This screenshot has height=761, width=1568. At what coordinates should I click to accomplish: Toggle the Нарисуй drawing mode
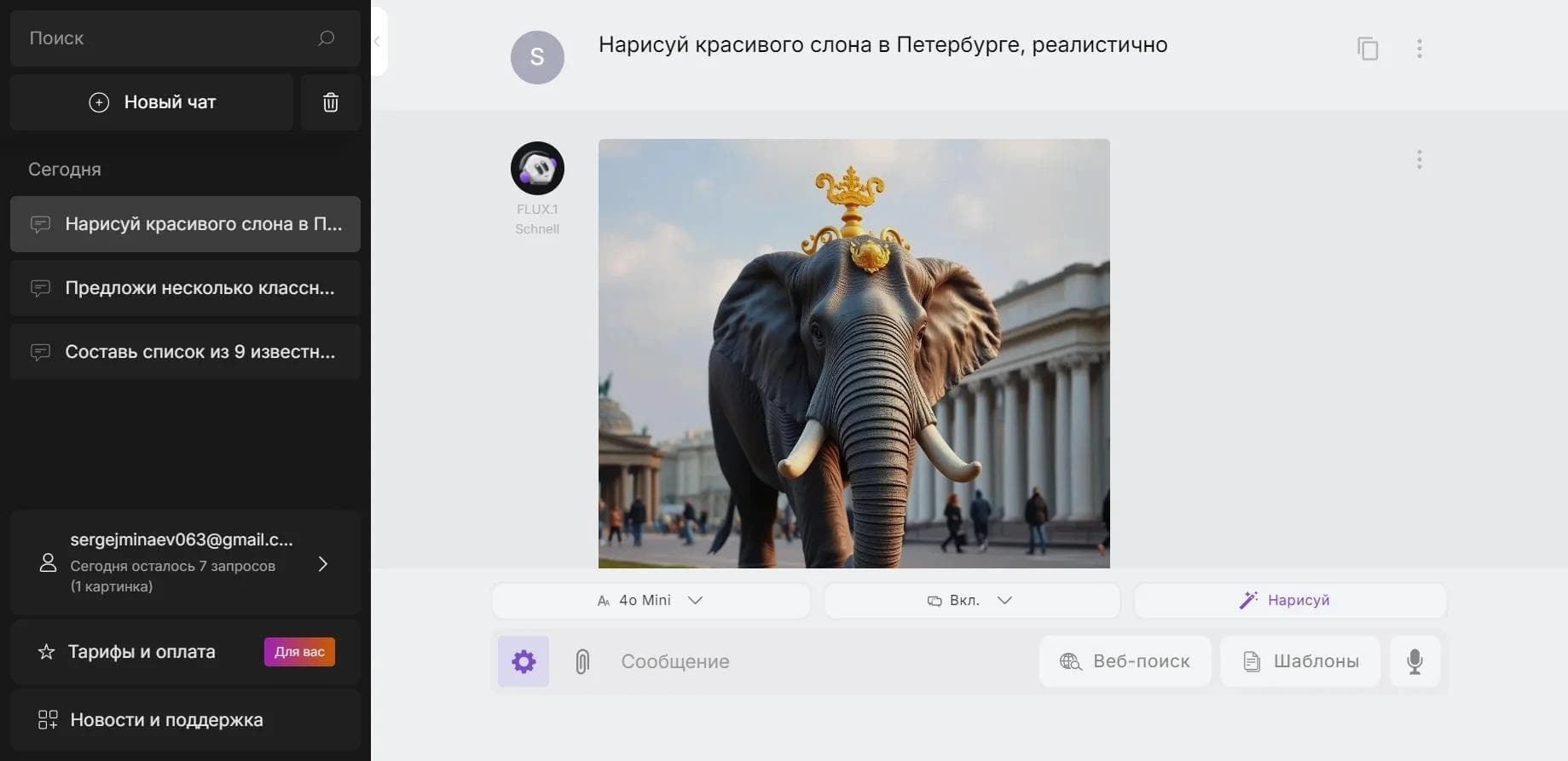point(1290,600)
